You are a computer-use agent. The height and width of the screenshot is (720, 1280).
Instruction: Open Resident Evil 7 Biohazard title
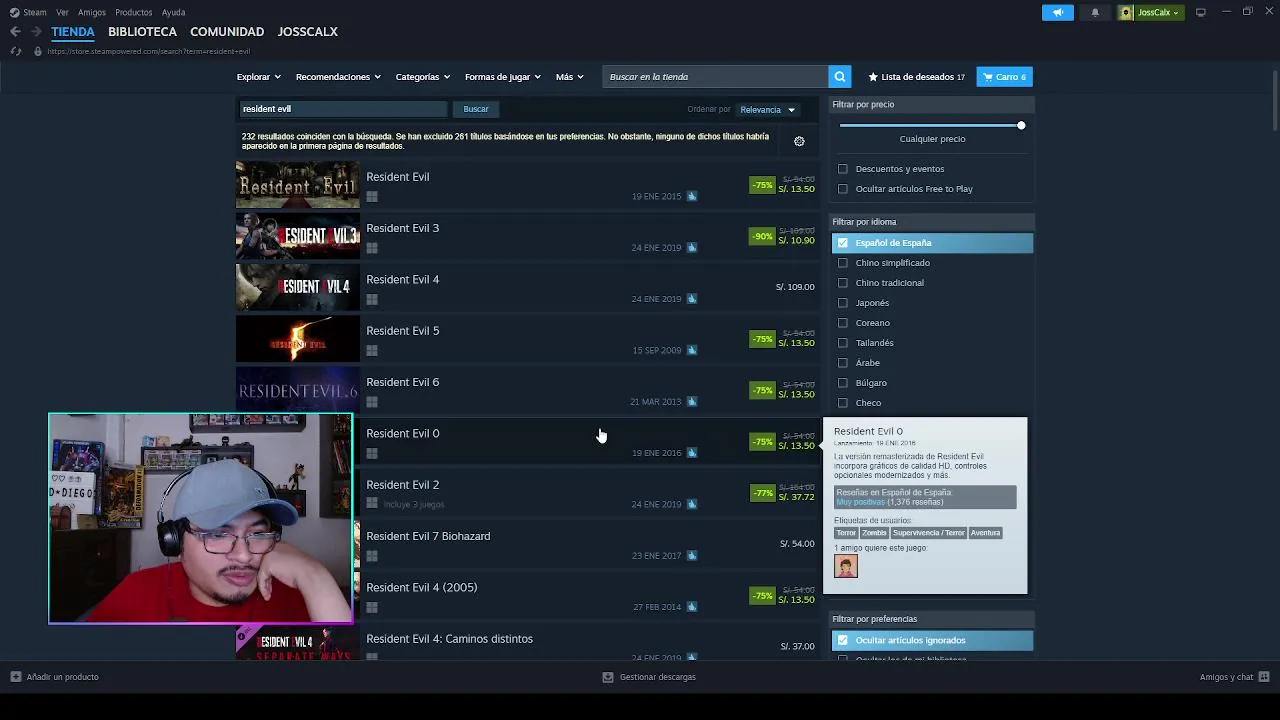pos(428,536)
